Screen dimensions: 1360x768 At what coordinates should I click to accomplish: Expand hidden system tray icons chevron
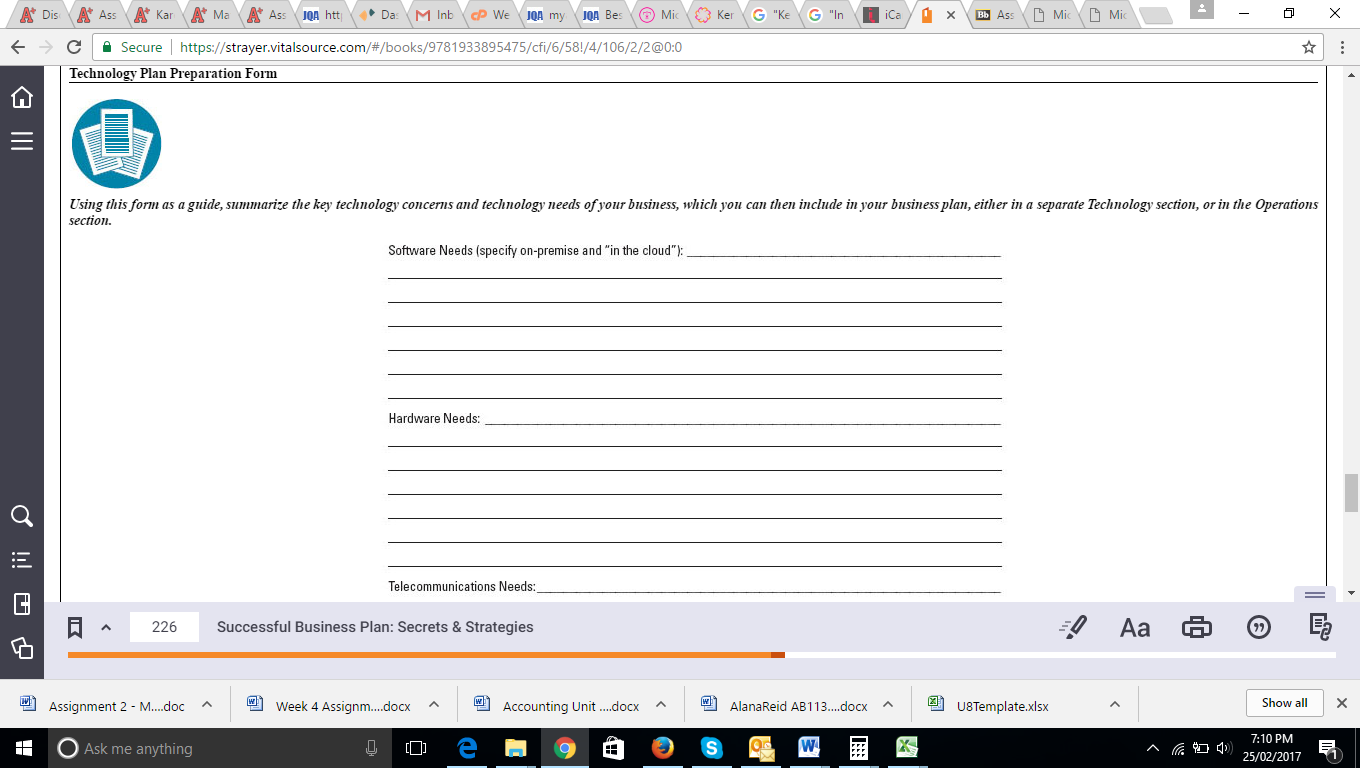[1152, 748]
